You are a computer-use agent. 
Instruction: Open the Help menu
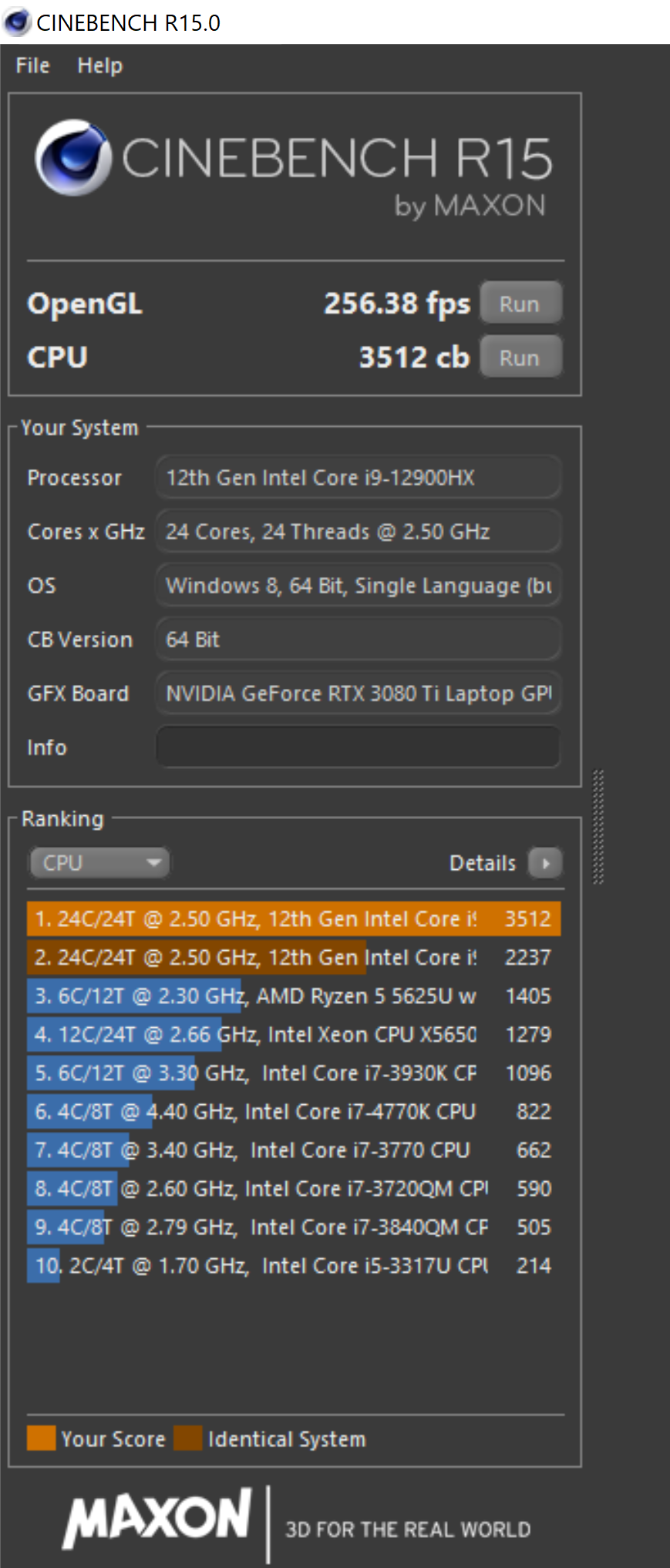pyautogui.click(x=99, y=65)
